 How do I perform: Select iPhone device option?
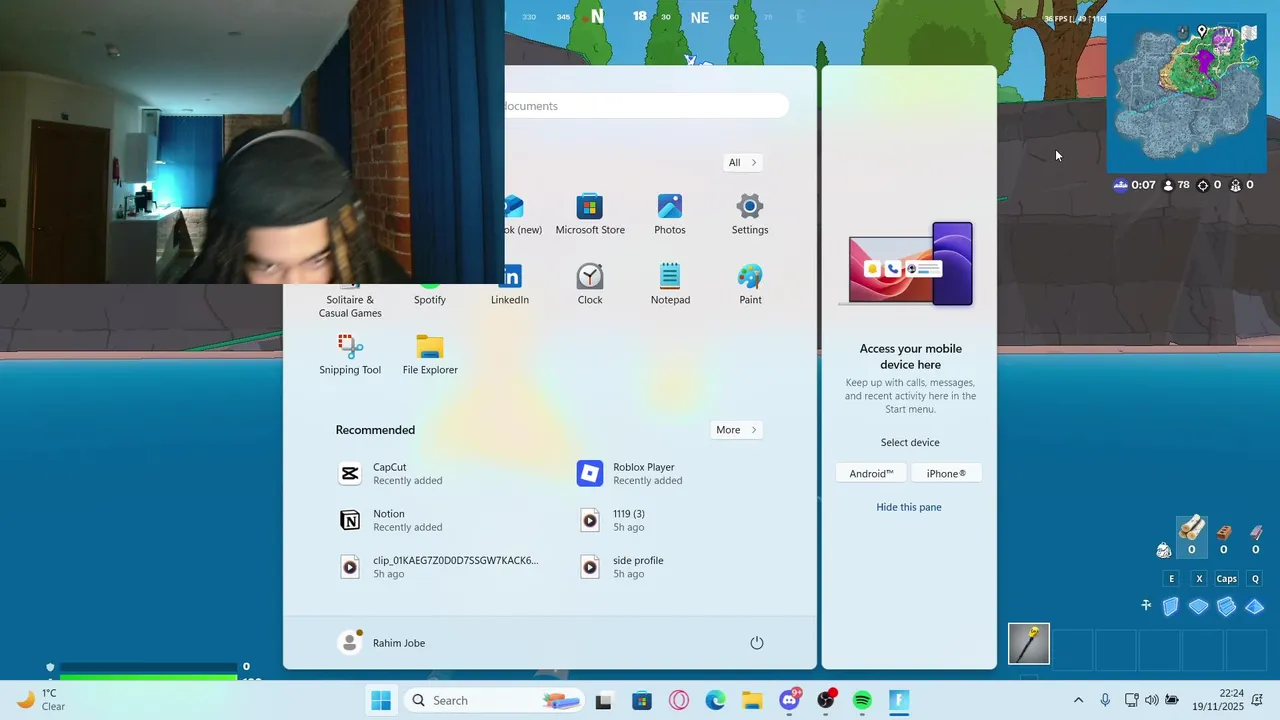point(946,474)
